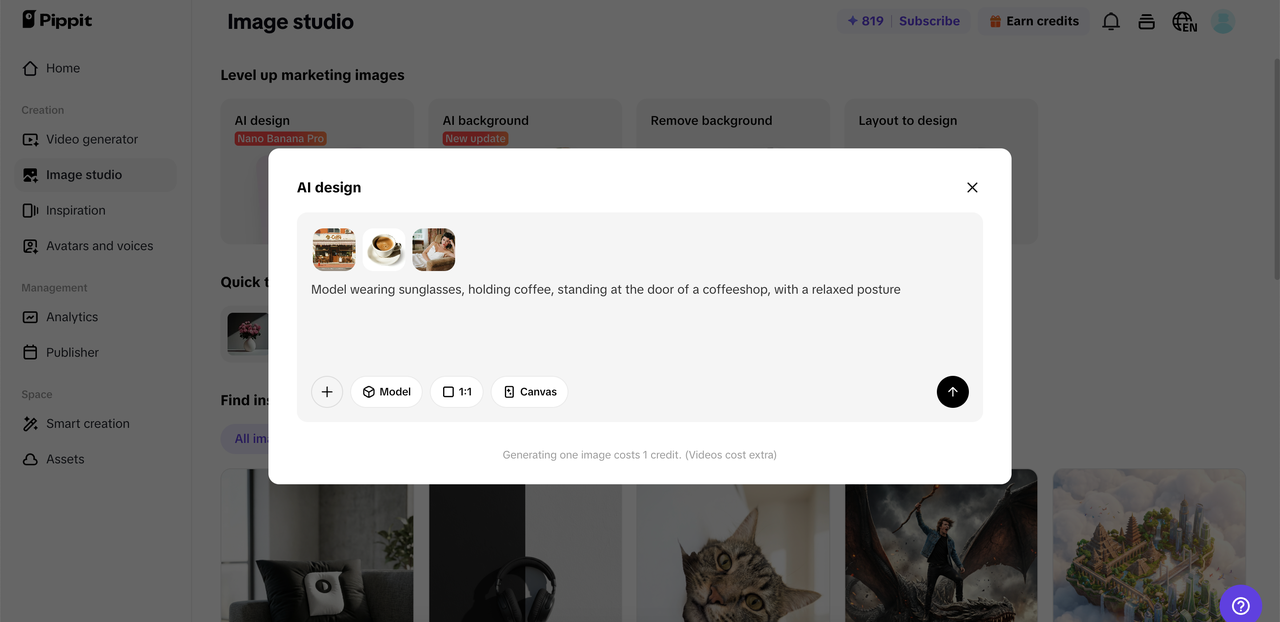Screen dimensions: 1280x622
Task: Click the add attachment plus icon
Action: (x=327, y=392)
